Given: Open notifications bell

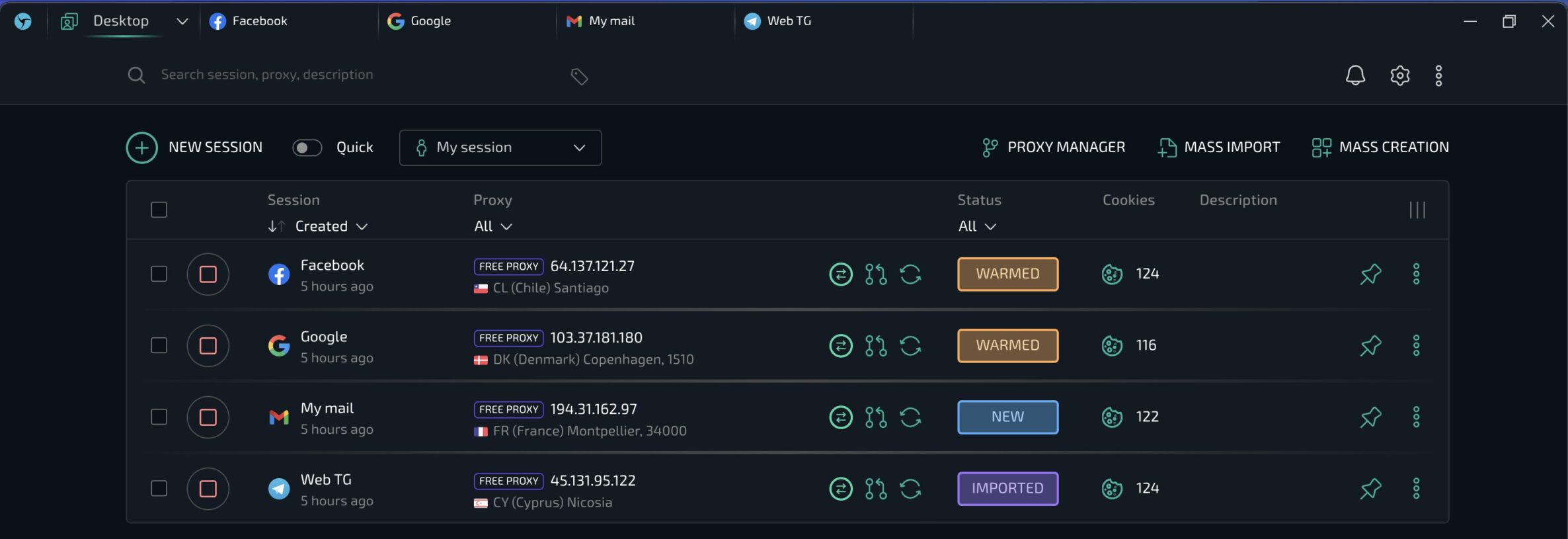Looking at the screenshot, I should click(x=1355, y=75).
